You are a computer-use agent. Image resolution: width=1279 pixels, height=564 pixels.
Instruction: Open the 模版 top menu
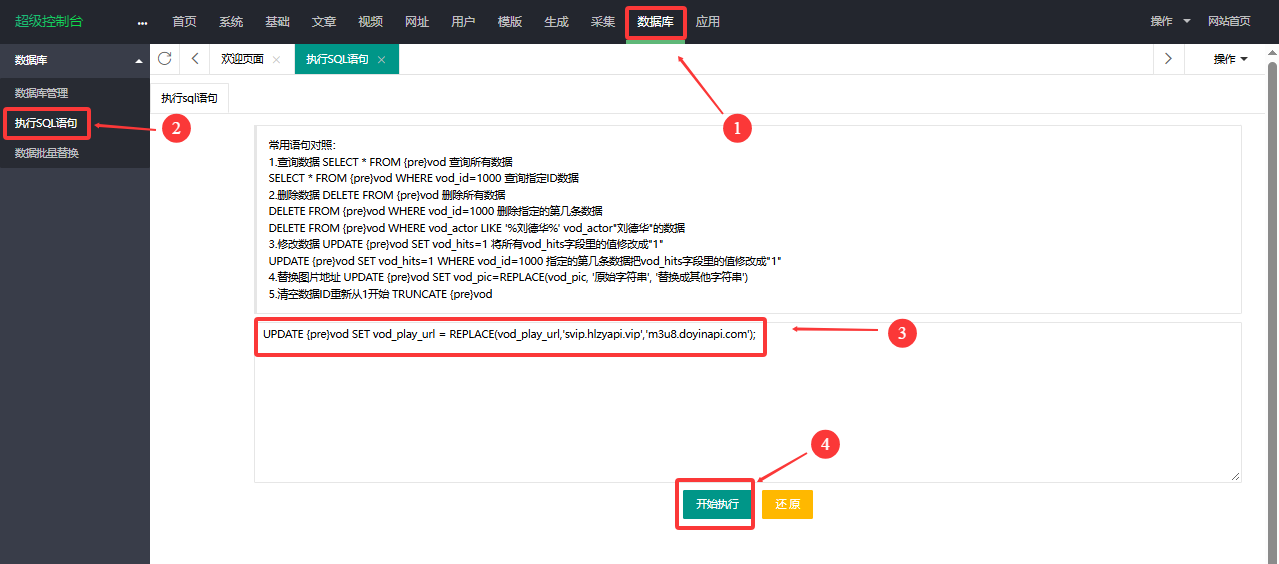click(510, 22)
